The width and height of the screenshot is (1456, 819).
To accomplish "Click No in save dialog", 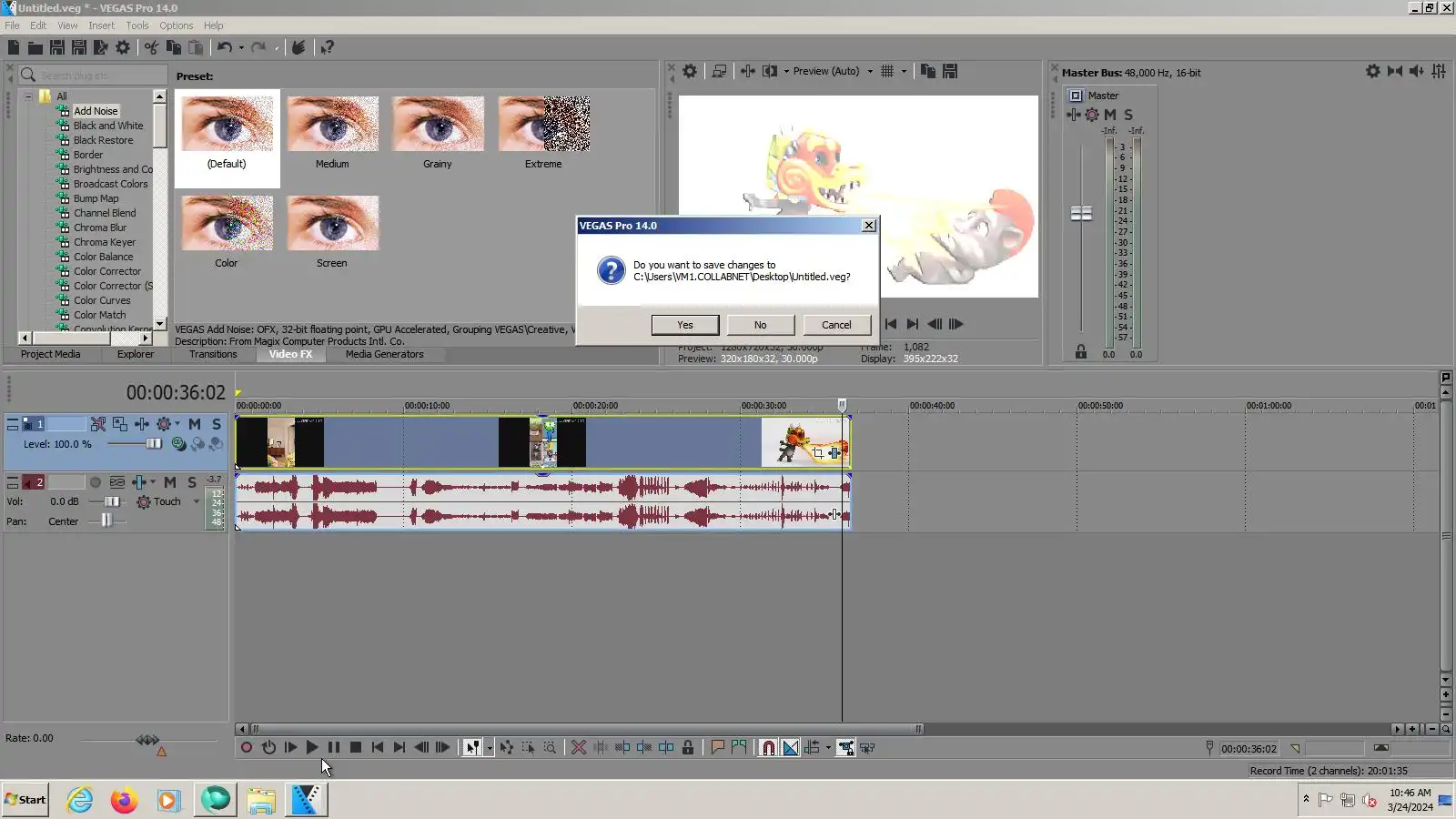I will (760, 325).
